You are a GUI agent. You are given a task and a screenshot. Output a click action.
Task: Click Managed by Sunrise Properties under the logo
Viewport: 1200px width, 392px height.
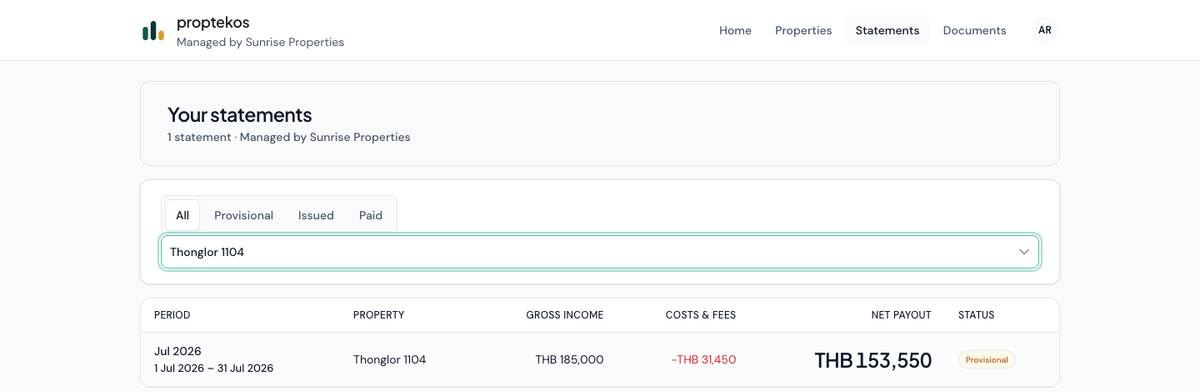click(260, 42)
